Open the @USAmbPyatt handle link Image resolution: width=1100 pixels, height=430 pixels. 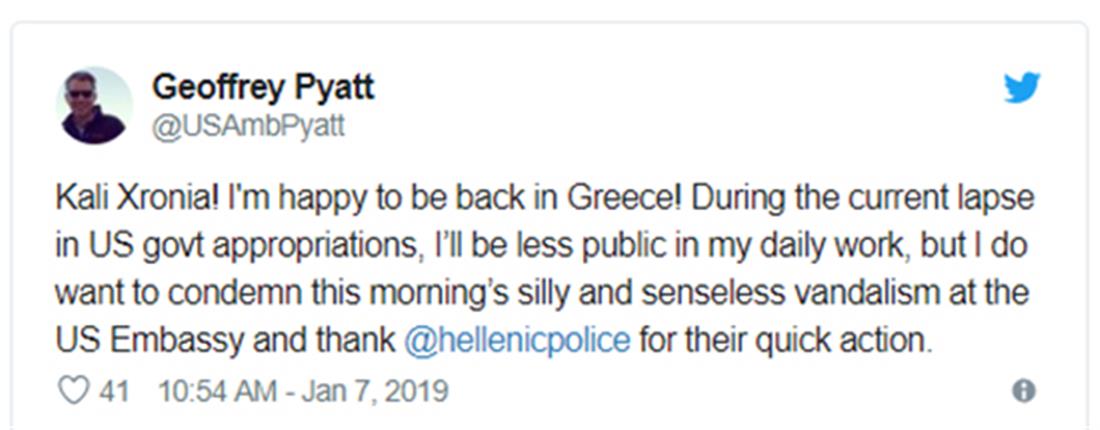click(x=248, y=128)
